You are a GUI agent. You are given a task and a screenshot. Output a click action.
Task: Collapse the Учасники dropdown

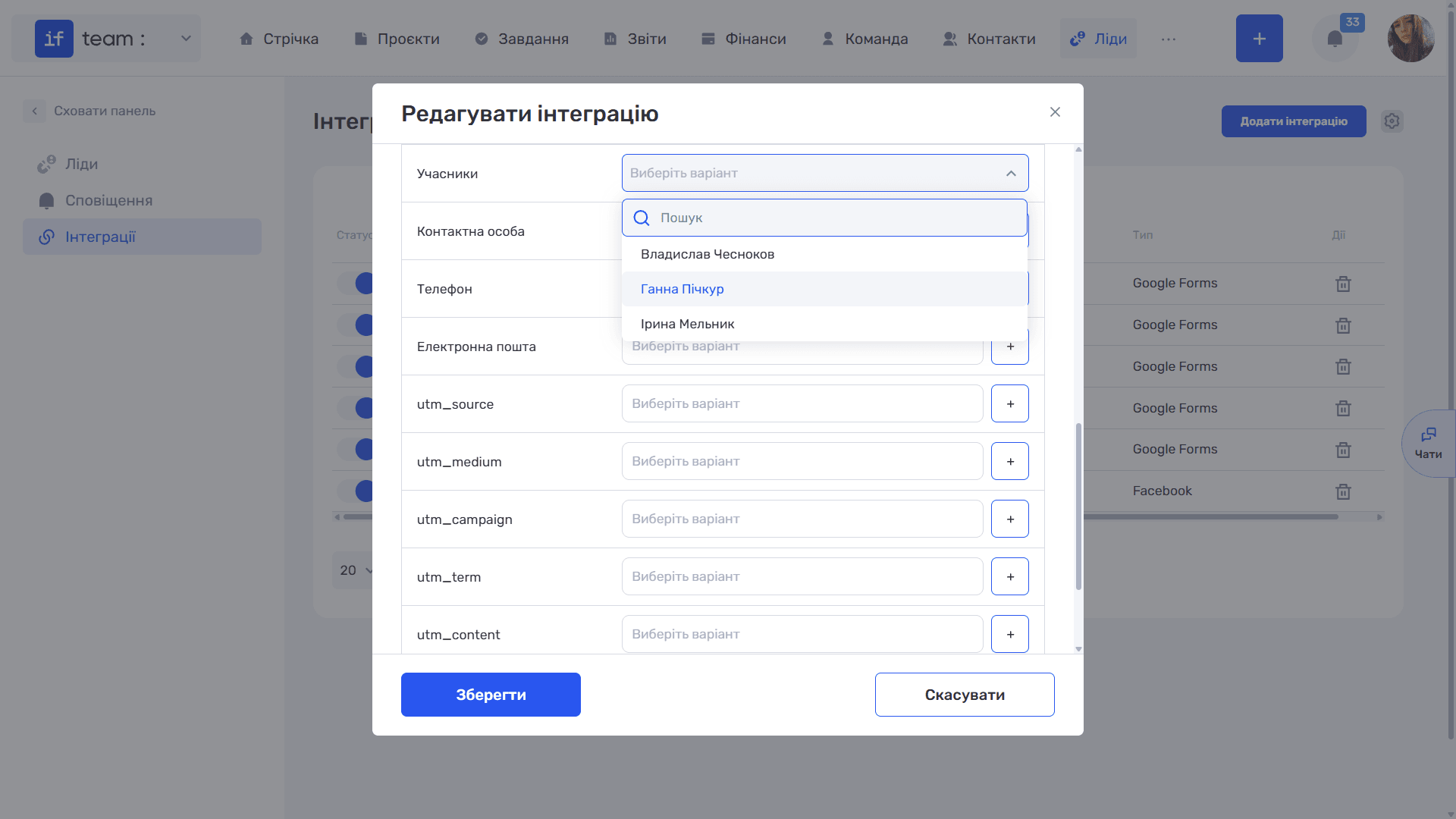point(1011,174)
